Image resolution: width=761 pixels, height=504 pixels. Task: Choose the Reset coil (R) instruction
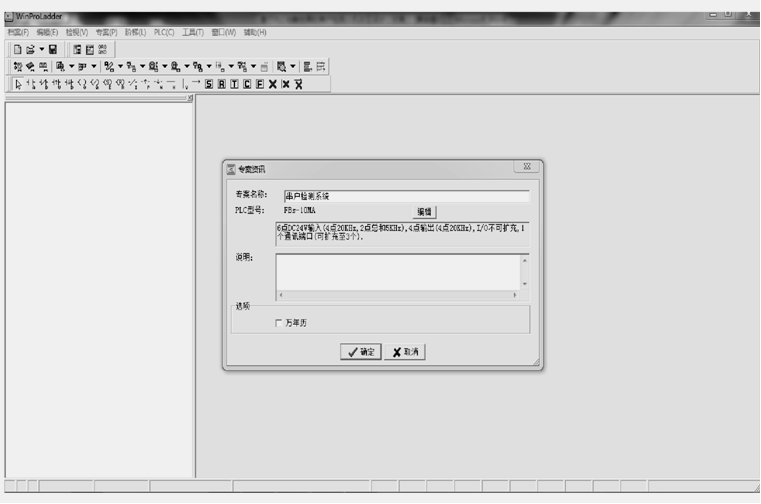(221, 84)
